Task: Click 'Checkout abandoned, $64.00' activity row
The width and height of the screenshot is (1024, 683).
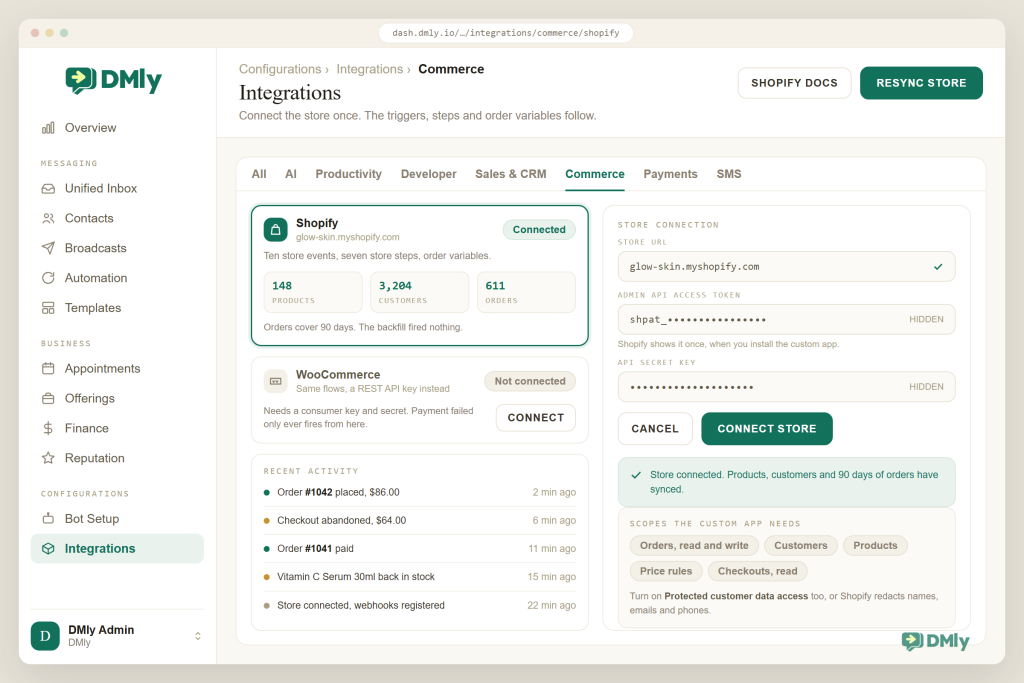Action: 420,520
